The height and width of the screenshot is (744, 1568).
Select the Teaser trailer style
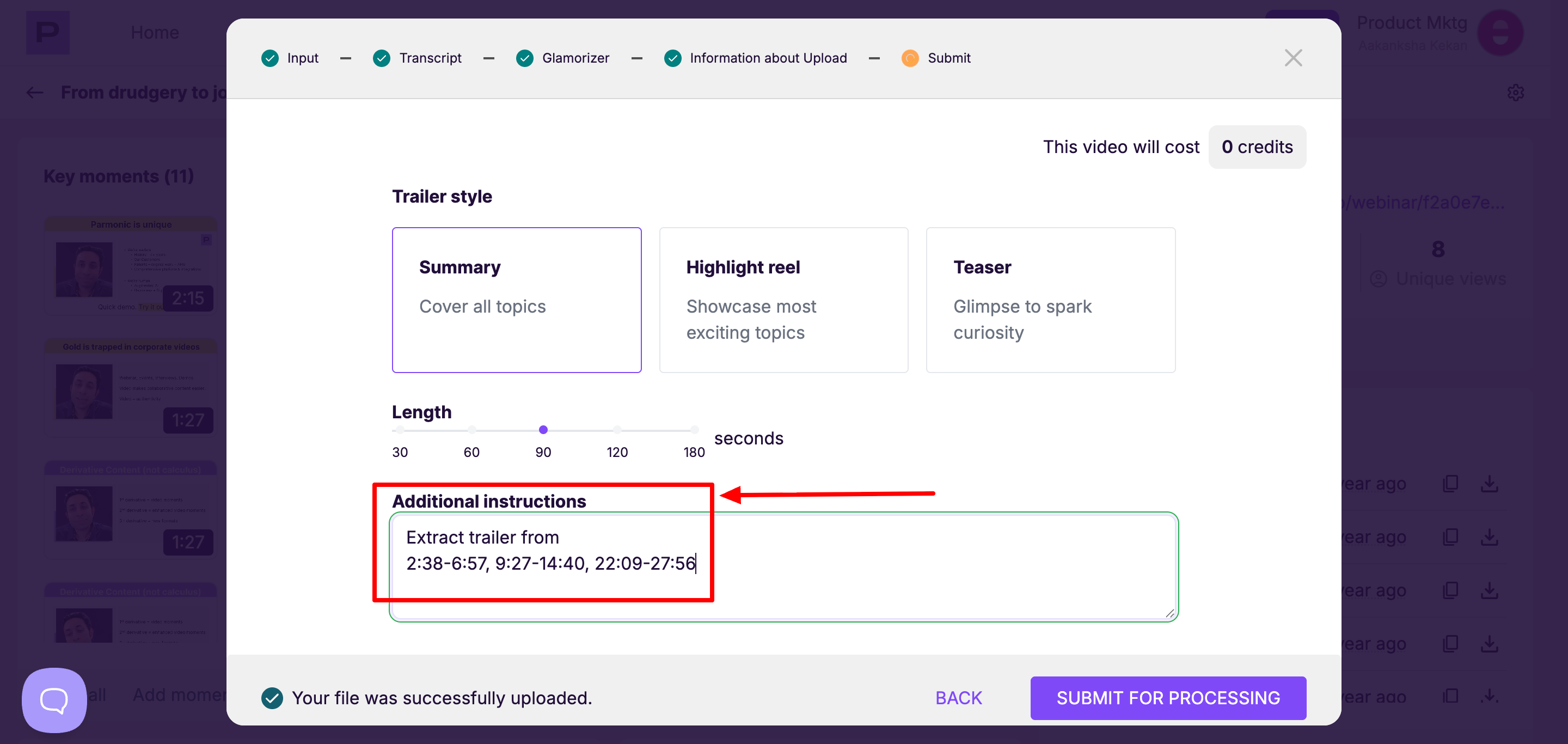coord(1051,300)
